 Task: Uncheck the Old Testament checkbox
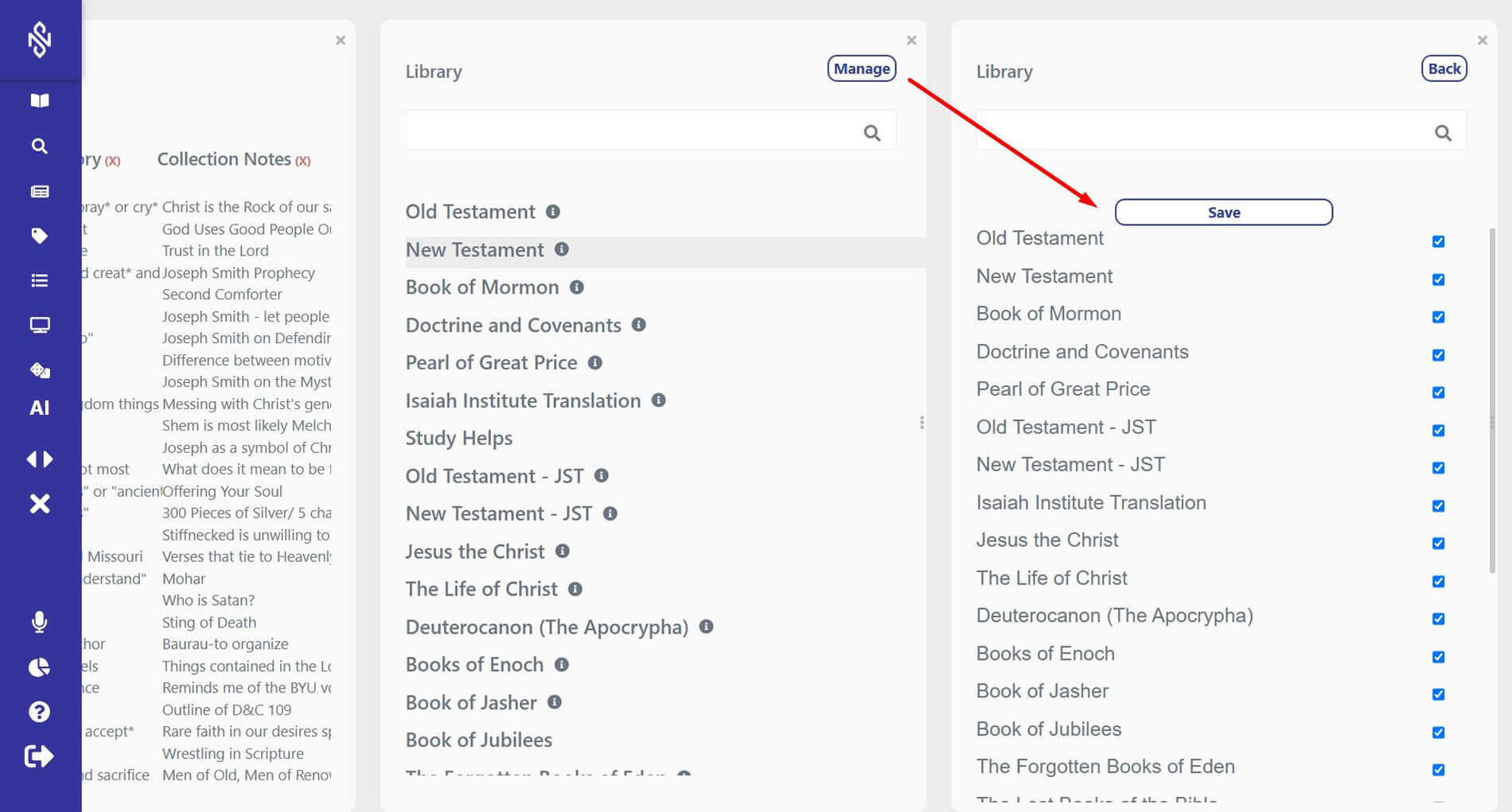pos(1438,241)
